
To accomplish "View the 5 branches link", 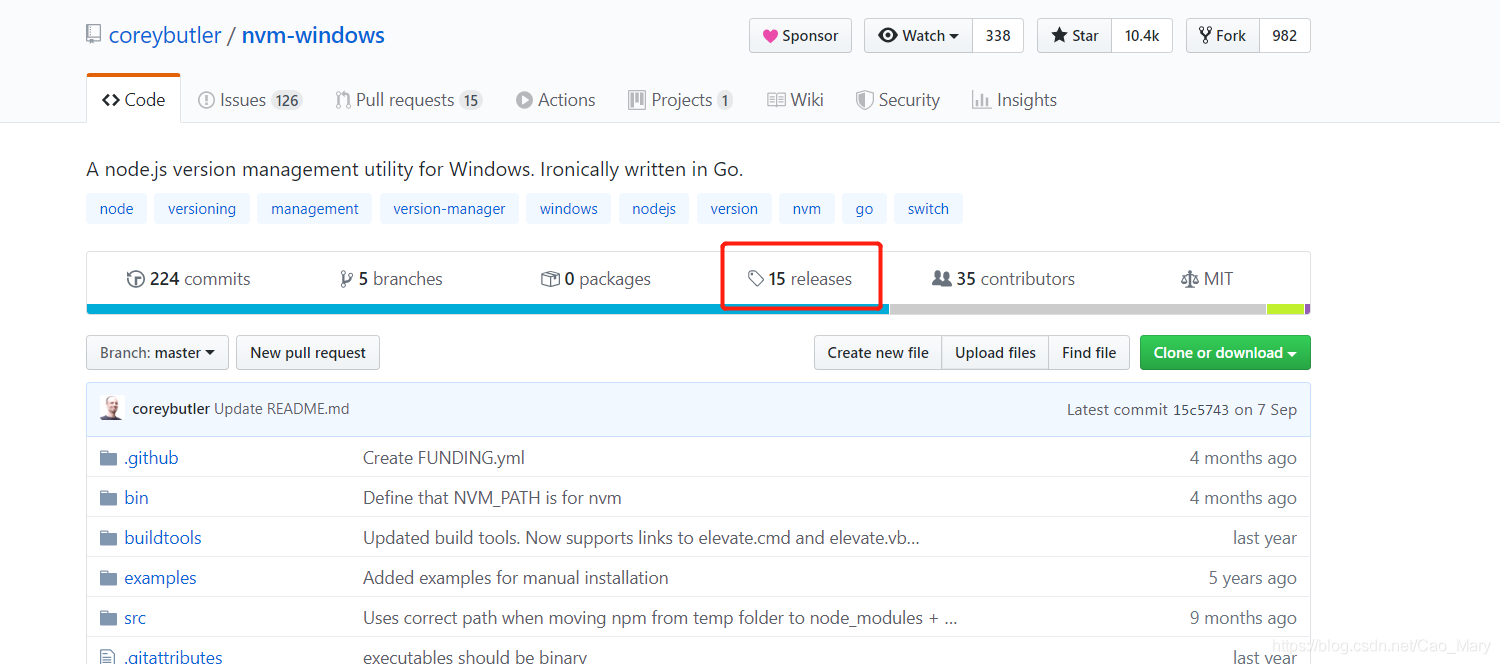I will pyautogui.click(x=391, y=279).
